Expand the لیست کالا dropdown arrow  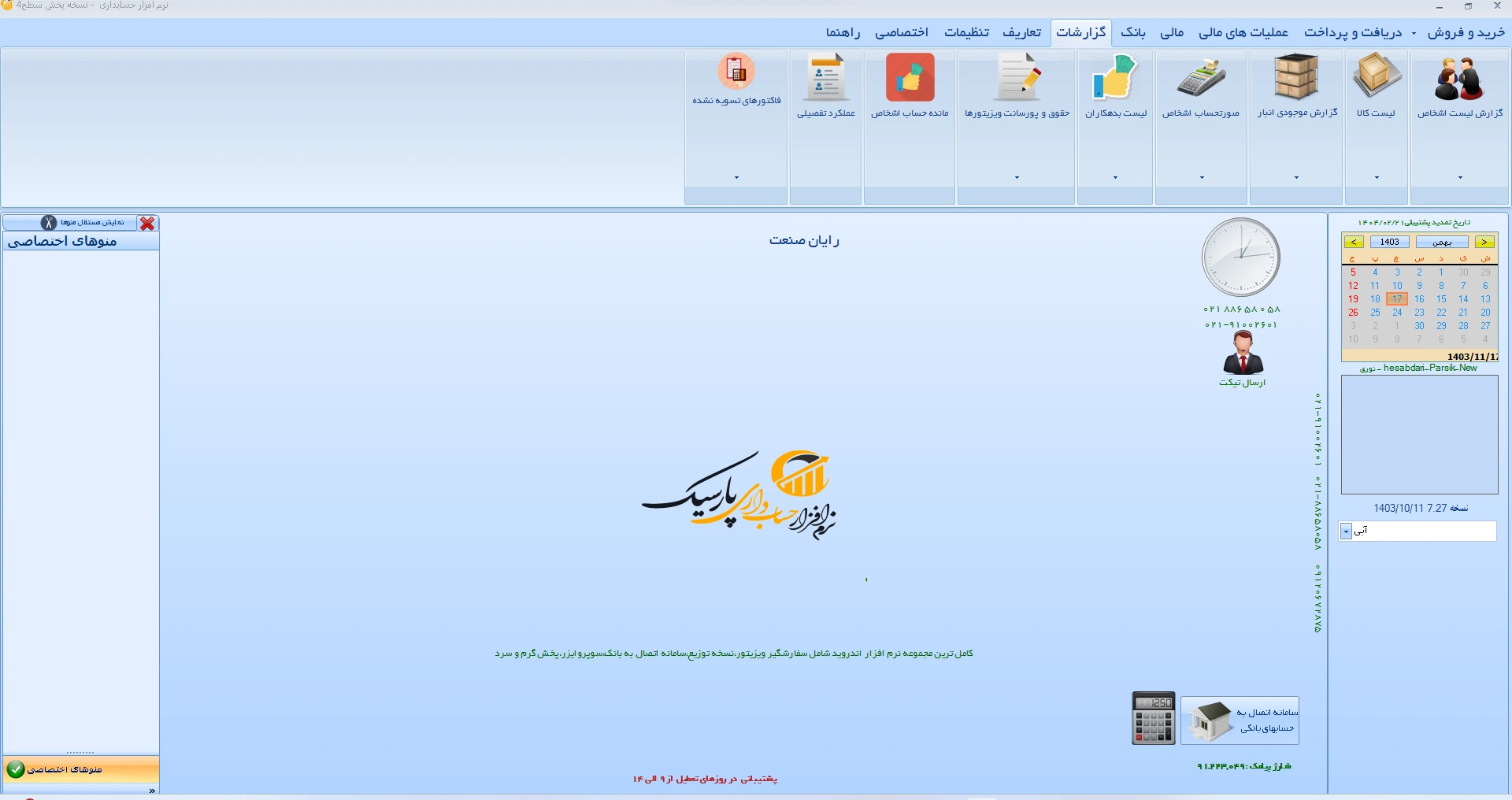coord(1377,178)
